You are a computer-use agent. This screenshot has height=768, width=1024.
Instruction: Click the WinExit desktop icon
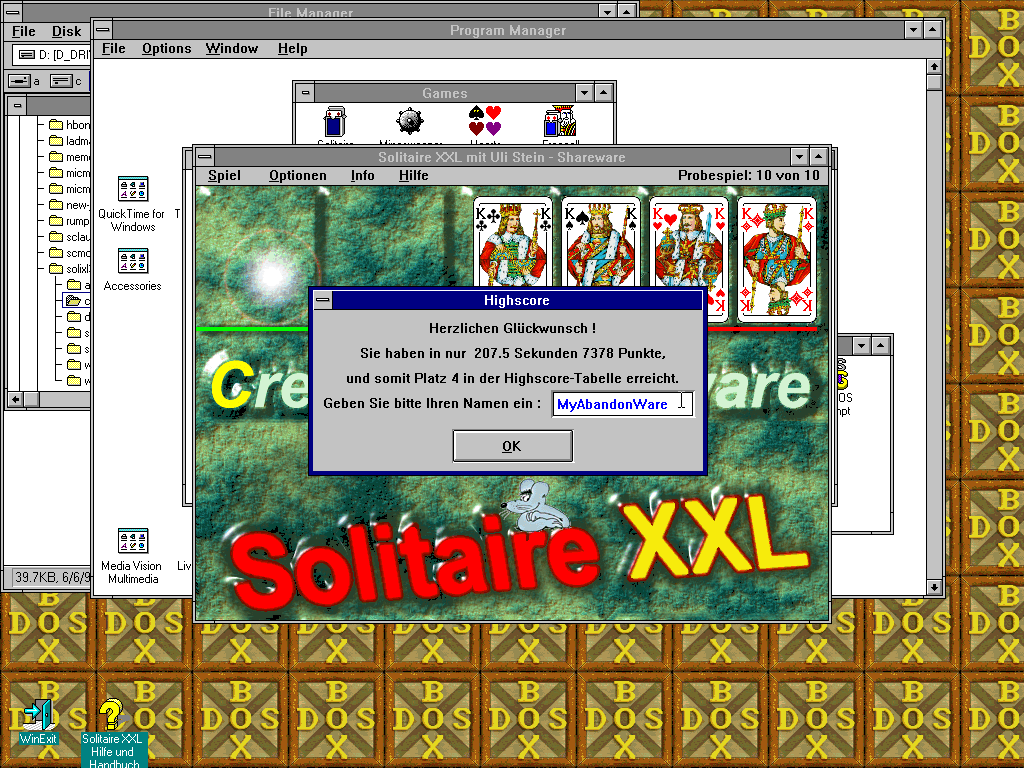(38, 722)
